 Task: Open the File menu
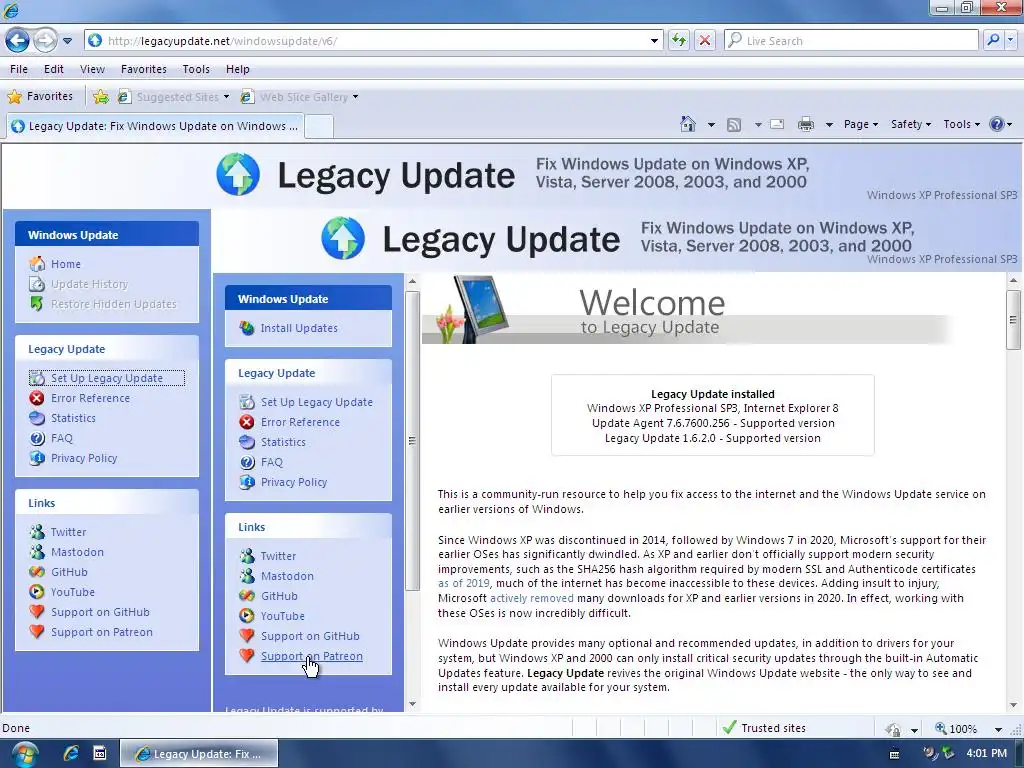(x=19, y=69)
